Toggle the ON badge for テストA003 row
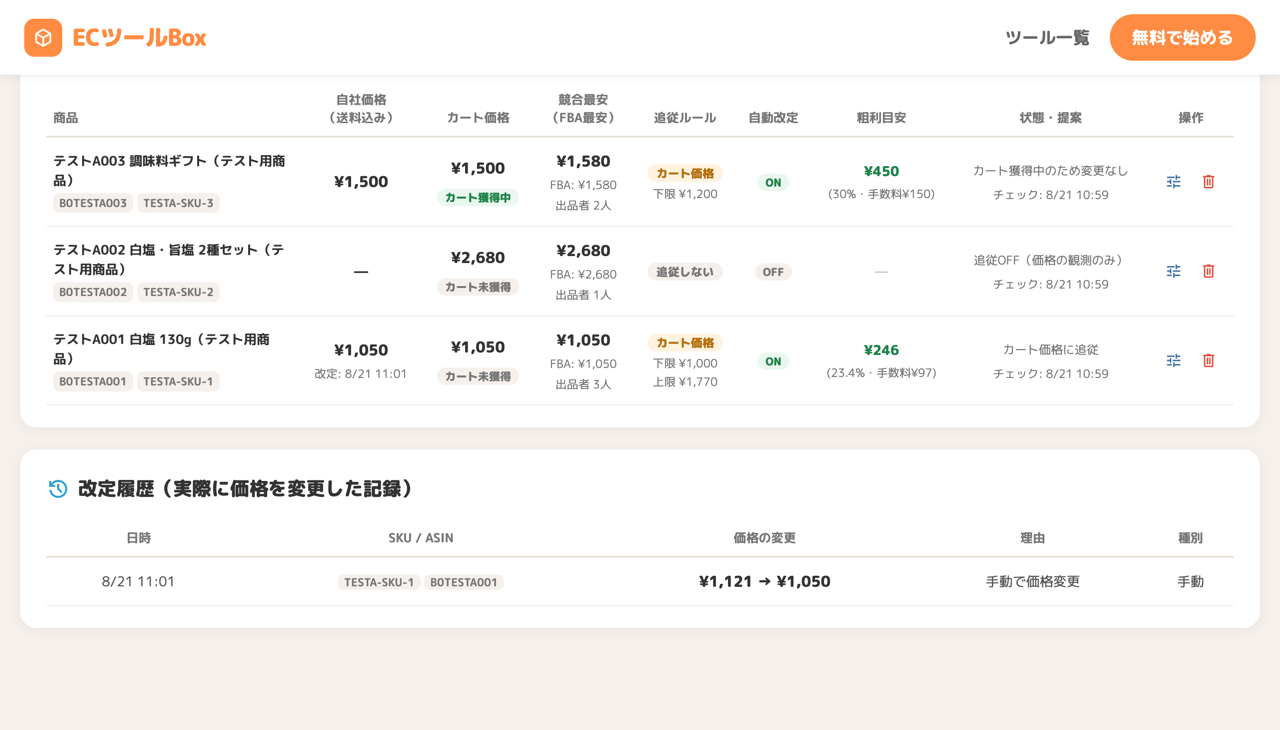The image size is (1280, 730). [x=773, y=183]
